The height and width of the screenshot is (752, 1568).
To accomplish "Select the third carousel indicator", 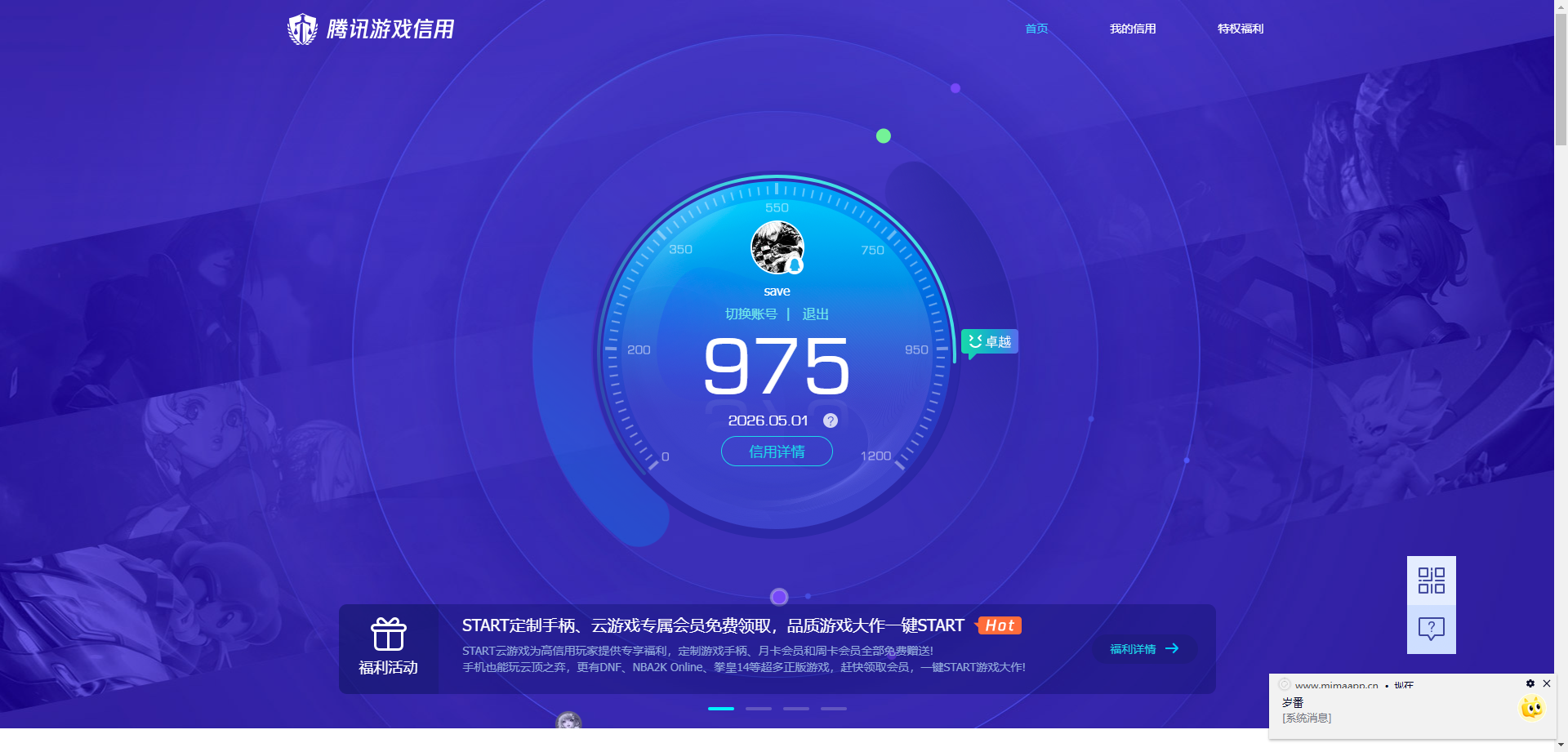I will [796, 709].
